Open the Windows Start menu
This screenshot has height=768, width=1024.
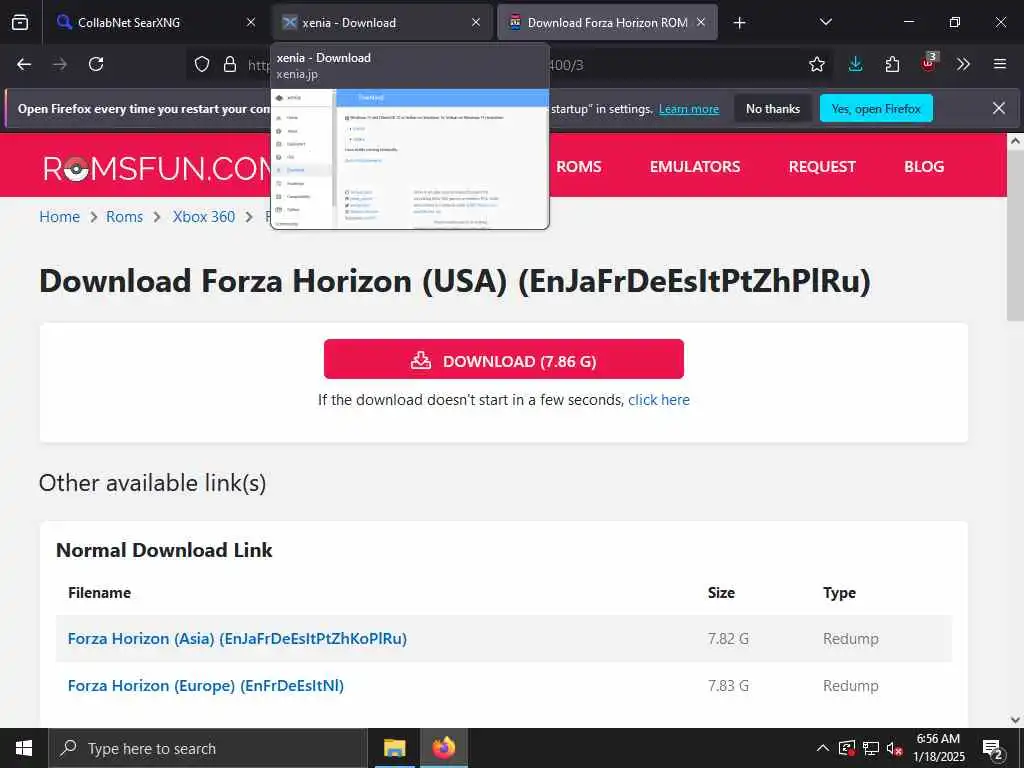(x=24, y=748)
